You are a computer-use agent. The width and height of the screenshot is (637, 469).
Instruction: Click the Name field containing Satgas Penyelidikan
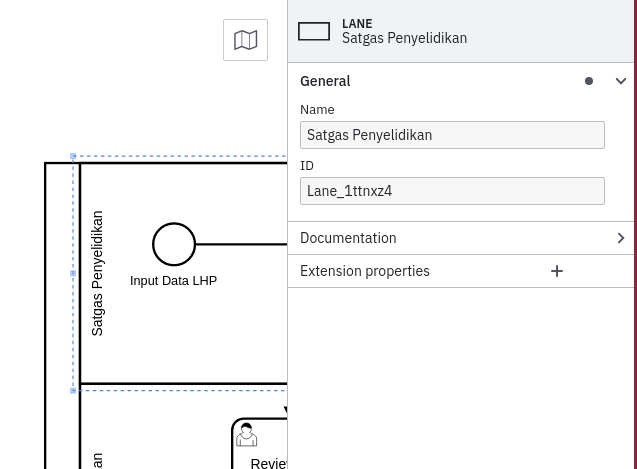[x=452, y=135]
